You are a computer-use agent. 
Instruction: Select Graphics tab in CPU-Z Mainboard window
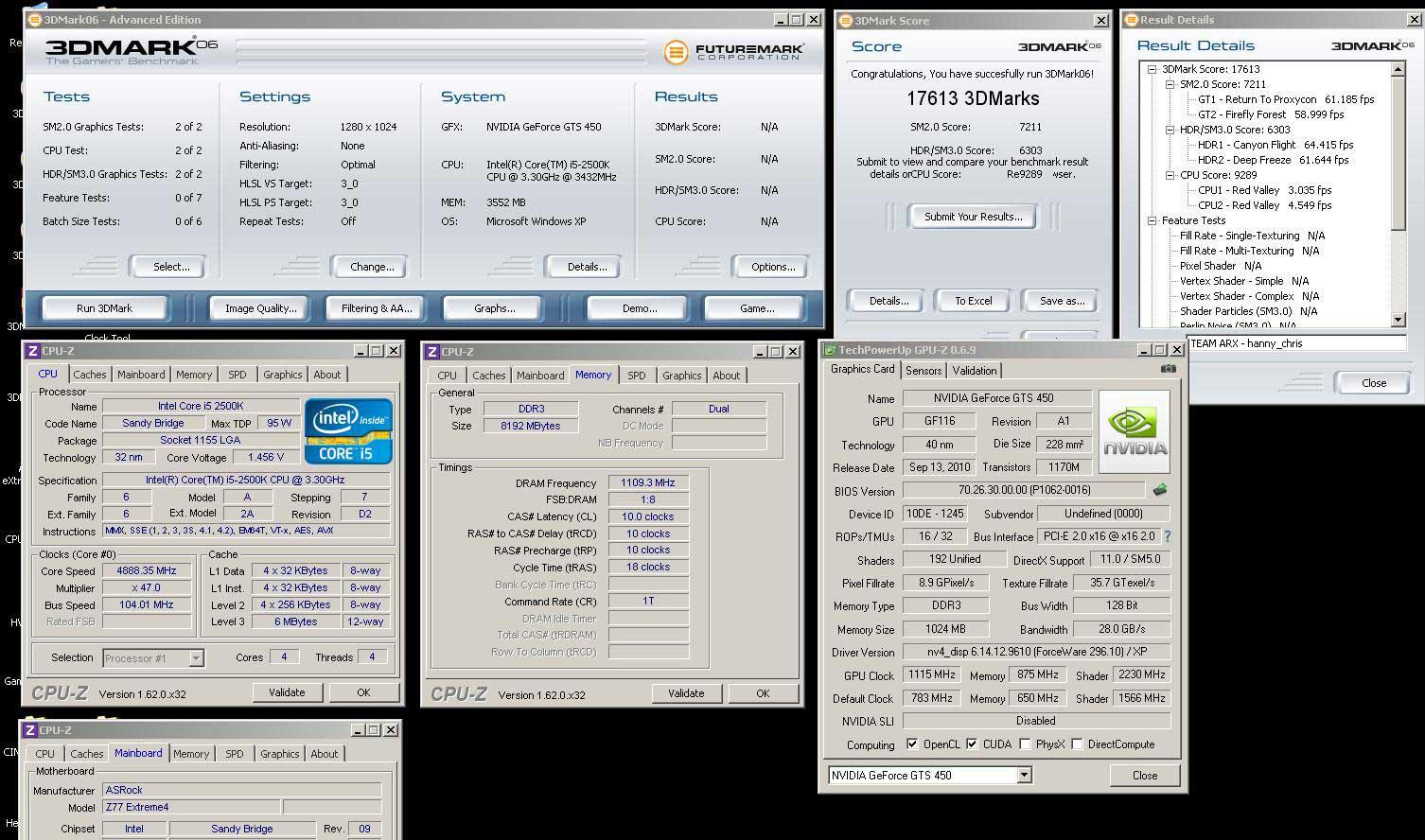coord(280,754)
